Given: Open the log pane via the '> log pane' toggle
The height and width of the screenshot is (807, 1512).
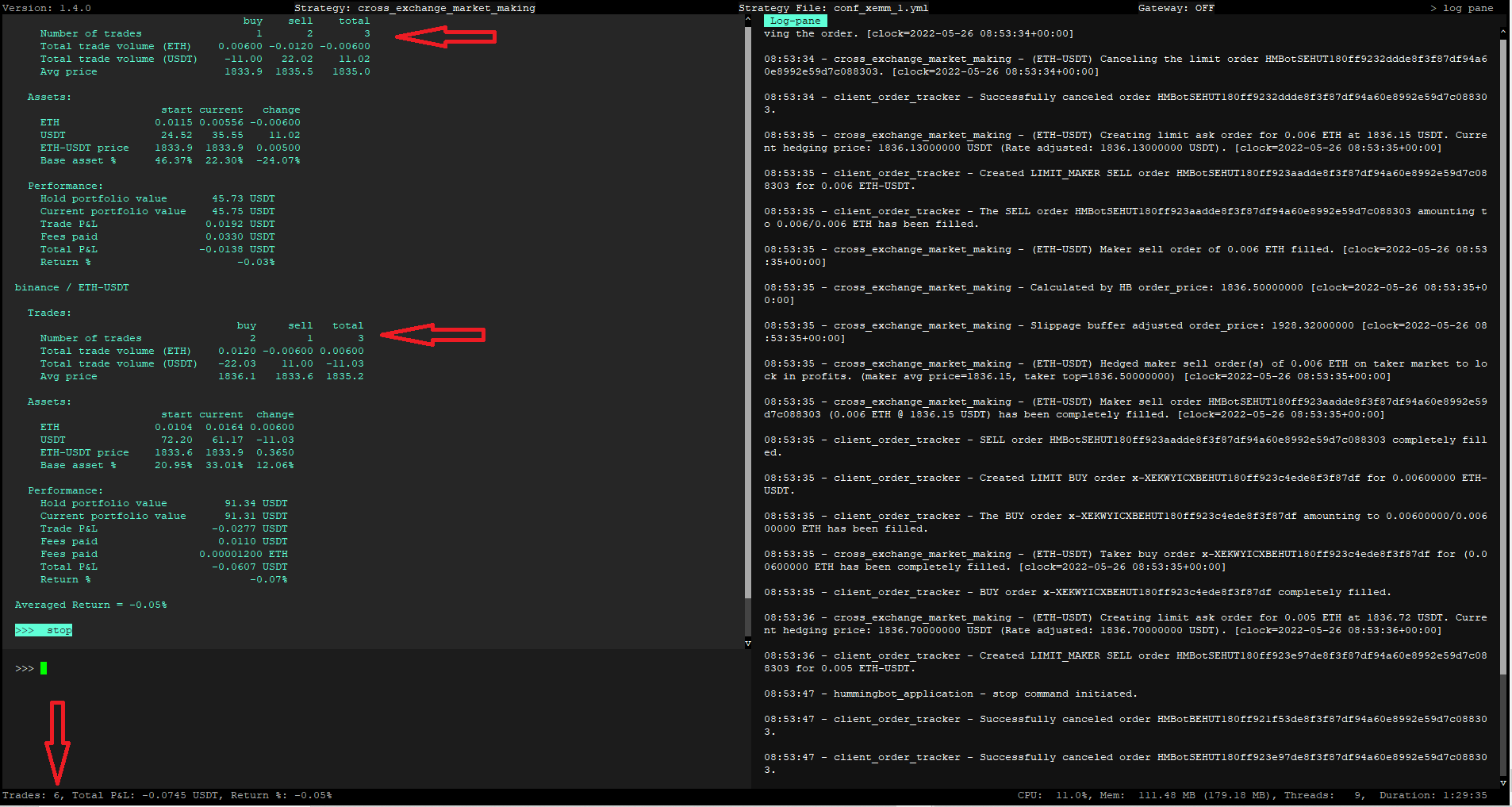Looking at the screenshot, I should coord(1464,8).
